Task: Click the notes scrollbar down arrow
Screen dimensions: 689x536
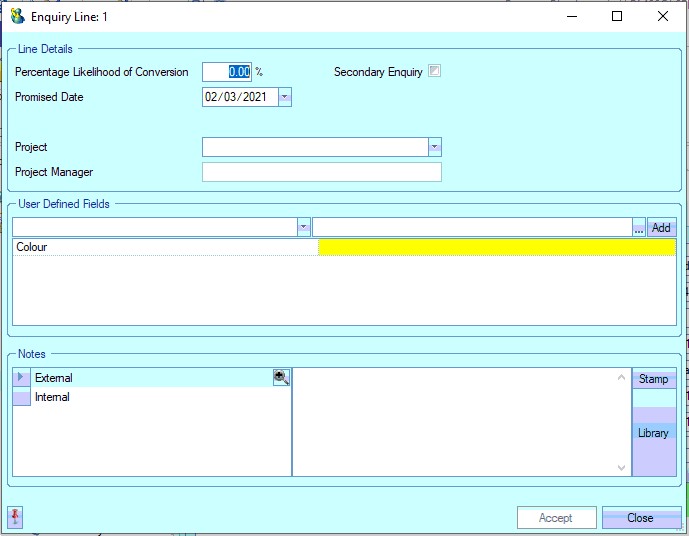Action: pos(621,467)
